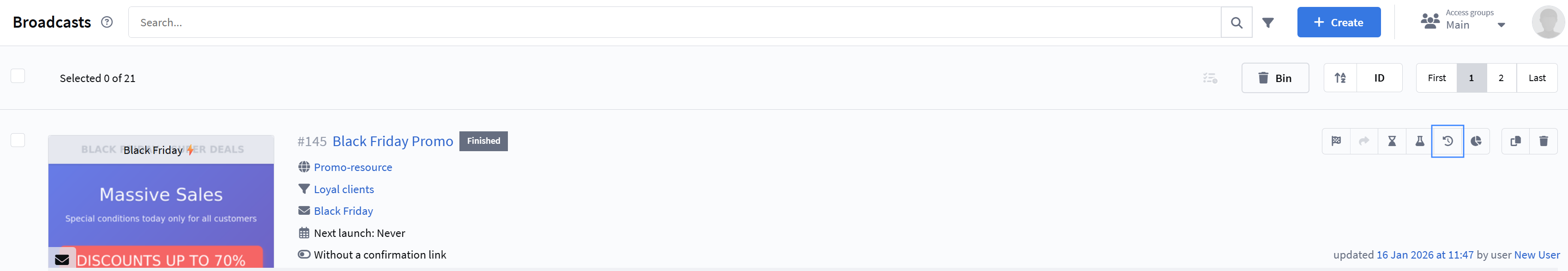Click the help question mark beside Broadcasts
Image resolution: width=1568 pixels, height=271 pixels.
(107, 22)
